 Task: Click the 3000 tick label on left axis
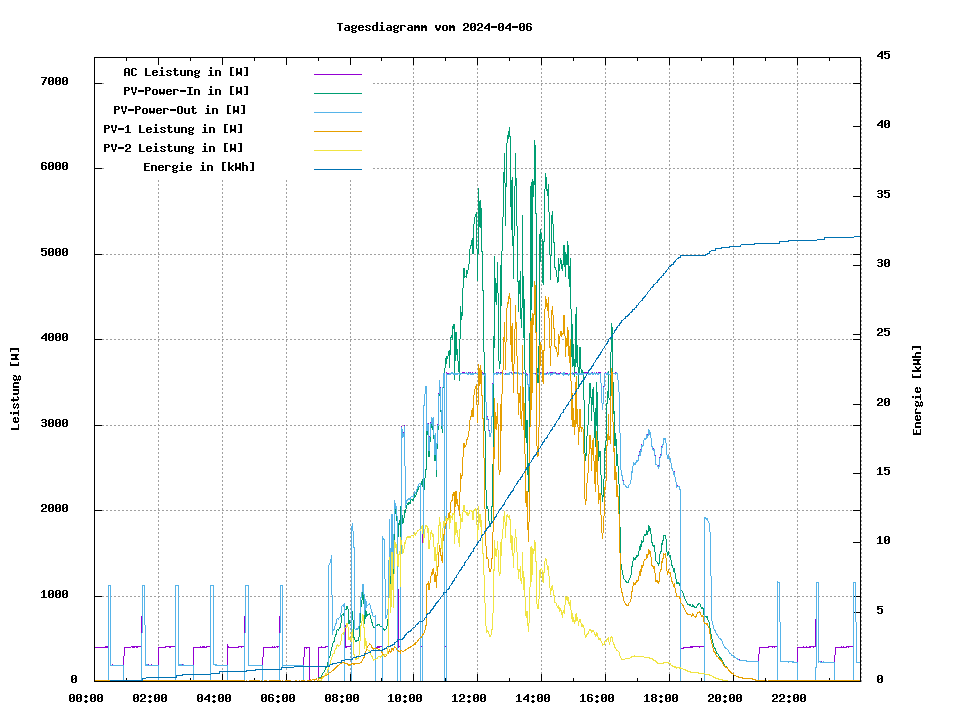pyautogui.click(x=53, y=424)
